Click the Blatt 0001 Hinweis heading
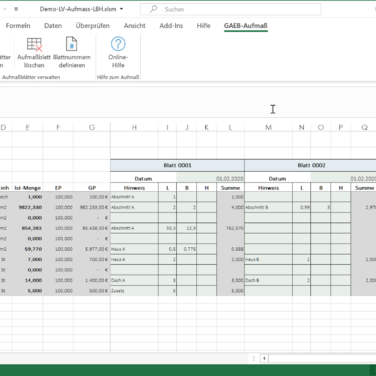The image size is (376, 376). click(134, 188)
